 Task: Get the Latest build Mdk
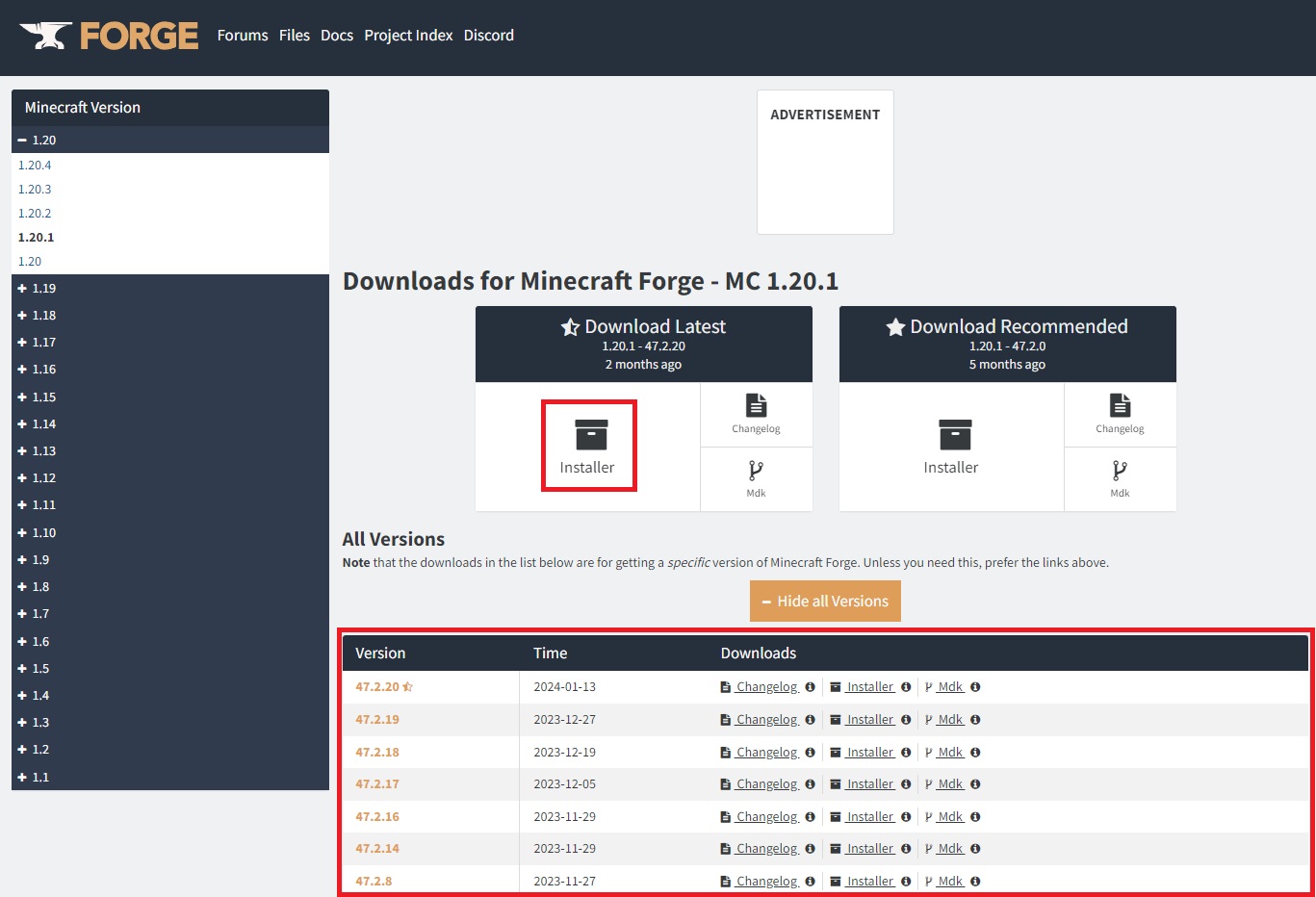click(756, 478)
